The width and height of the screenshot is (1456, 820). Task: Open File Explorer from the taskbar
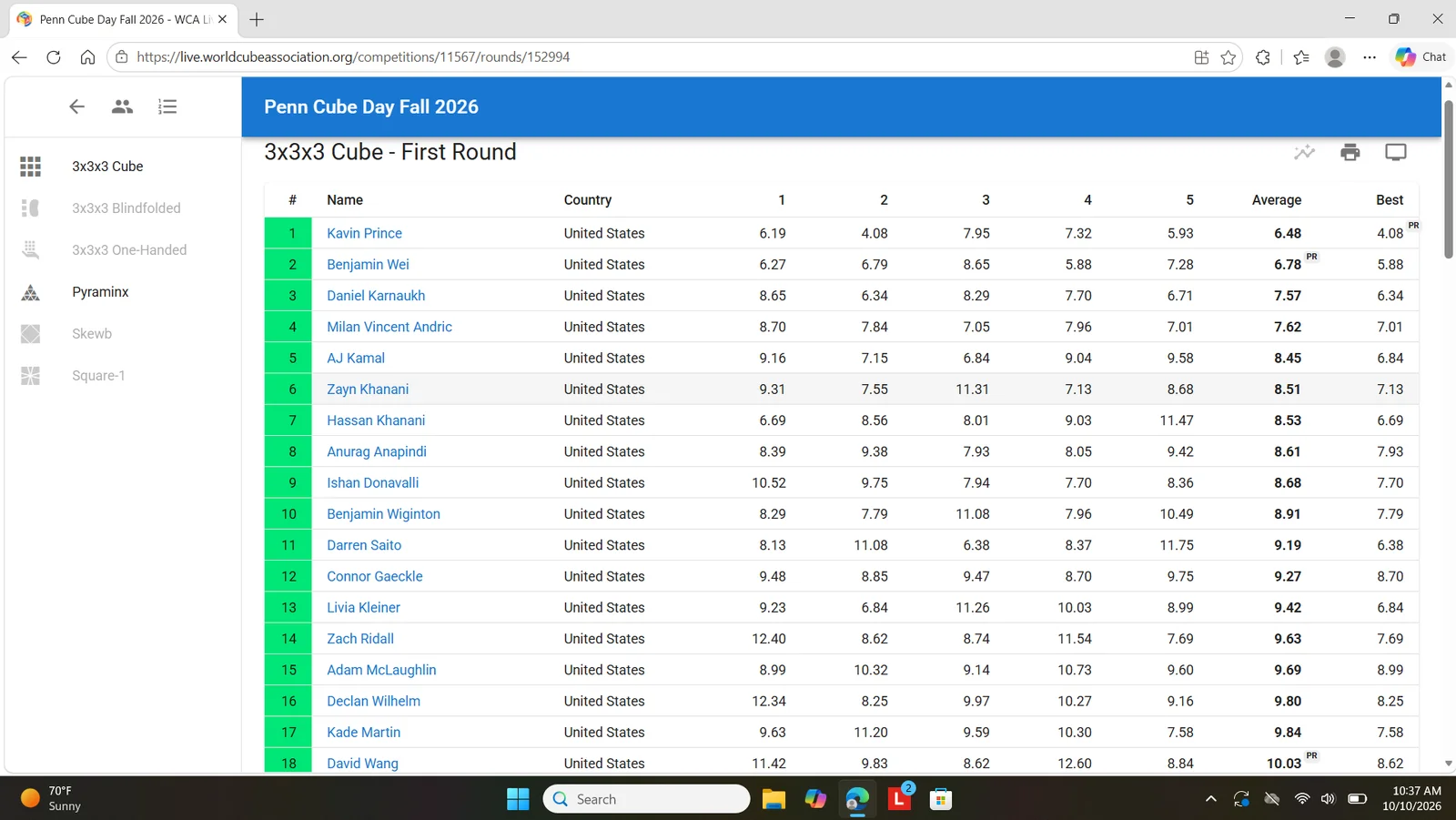tap(773, 799)
